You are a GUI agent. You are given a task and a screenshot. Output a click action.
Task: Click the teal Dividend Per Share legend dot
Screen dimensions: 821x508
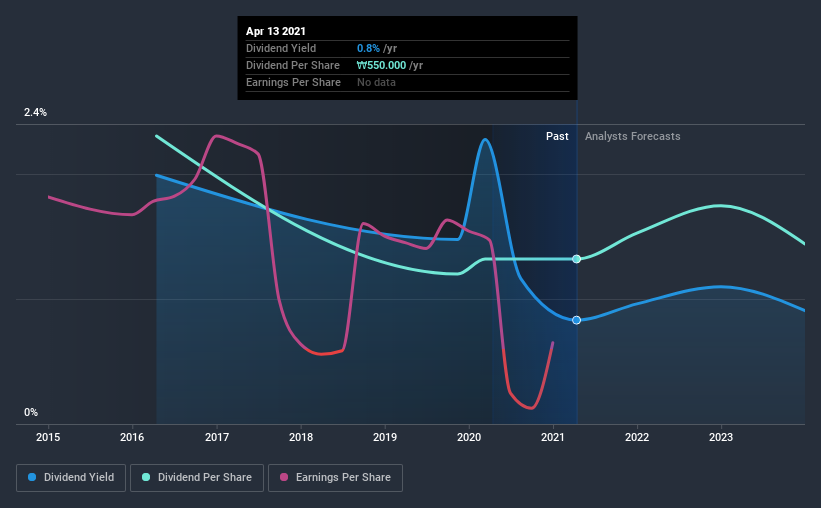146,477
